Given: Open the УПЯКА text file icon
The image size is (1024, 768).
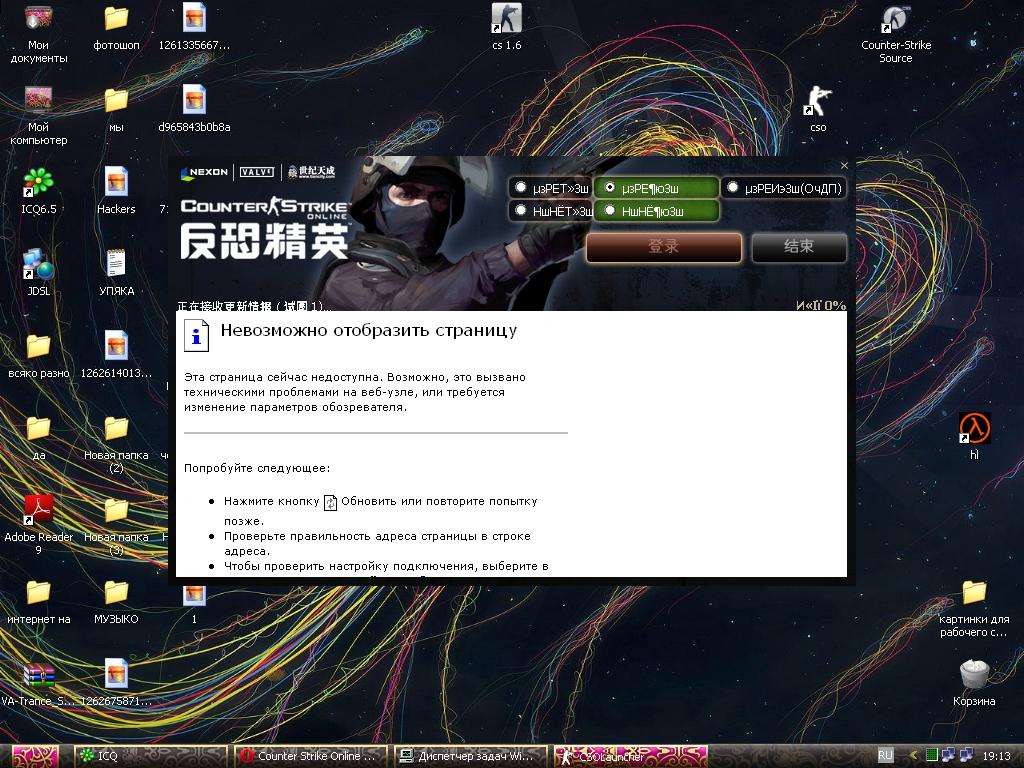Looking at the screenshot, I should 116,264.
